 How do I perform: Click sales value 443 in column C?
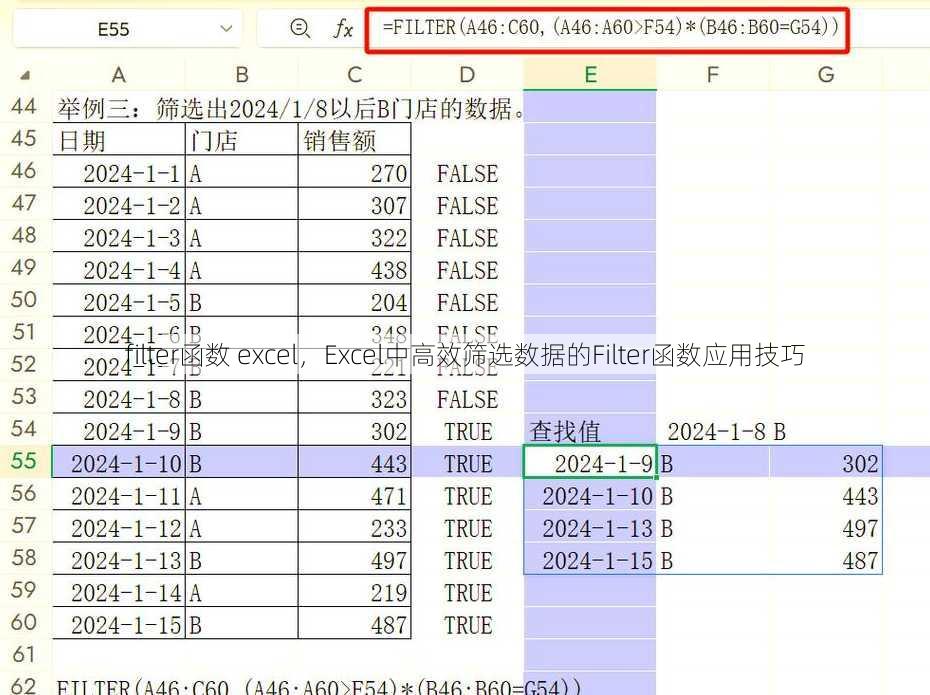[x=354, y=463]
